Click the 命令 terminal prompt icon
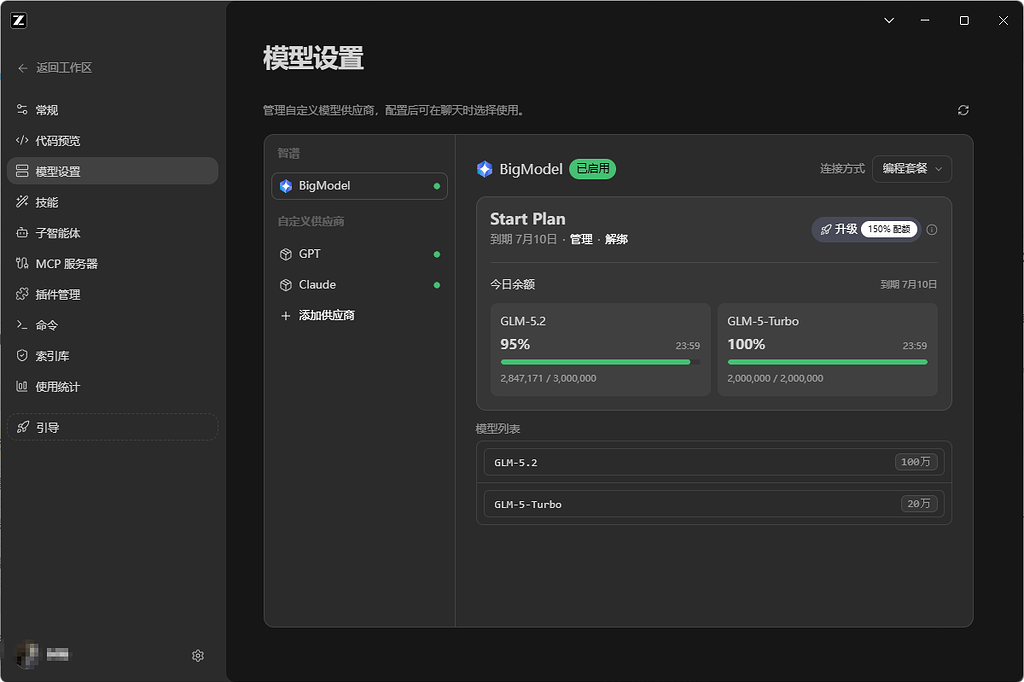1024x682 pixels. tap(22, 325)
